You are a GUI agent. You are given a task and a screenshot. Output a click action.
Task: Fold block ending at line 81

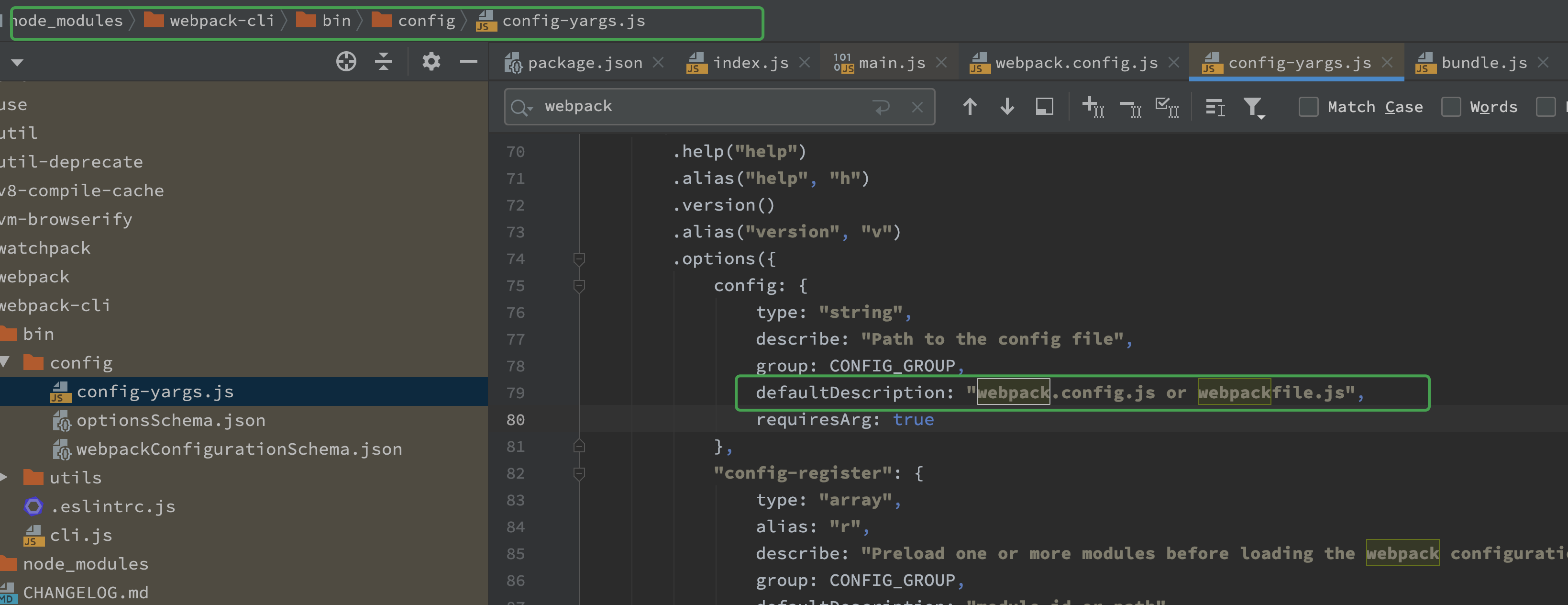tap(579, 447)
